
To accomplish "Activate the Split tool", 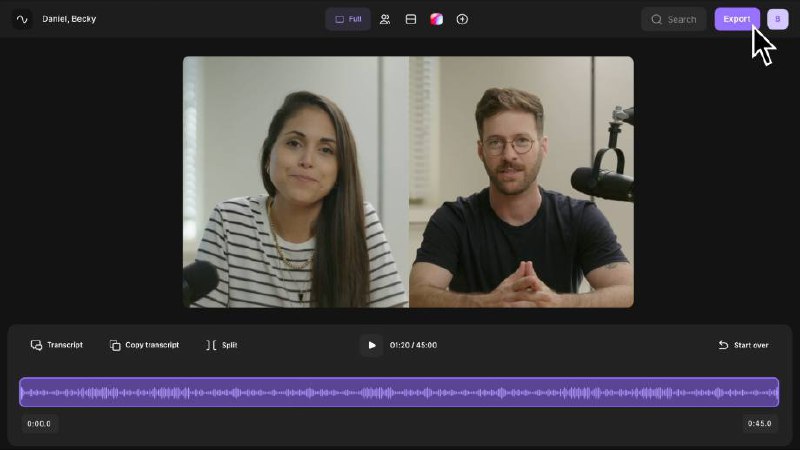I will pyautogui.click(x=221, y=345).
